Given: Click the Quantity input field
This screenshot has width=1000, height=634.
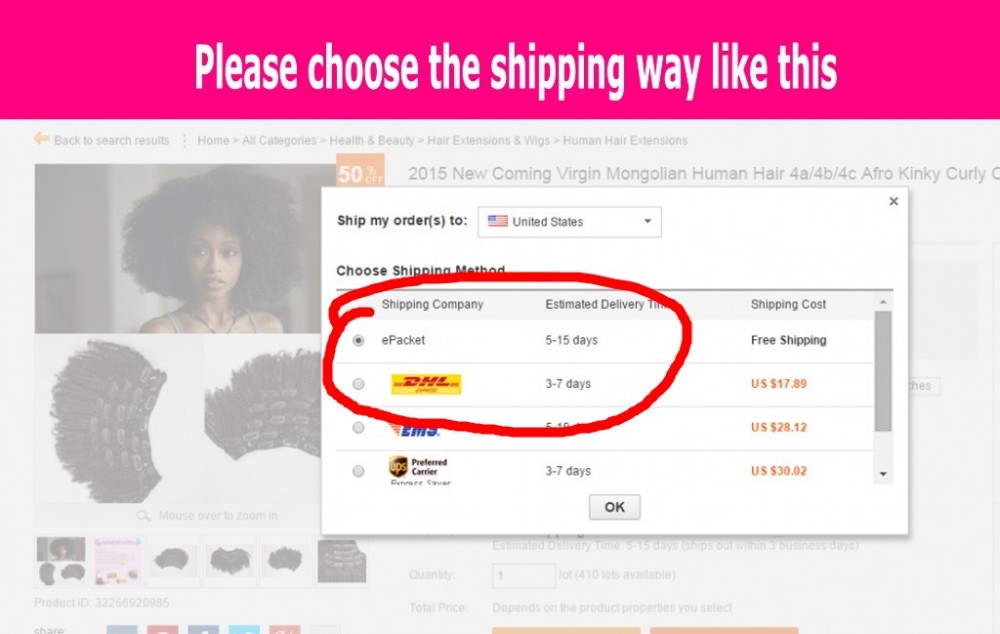Looking at the screenshot, I should (x=524, y=575).
